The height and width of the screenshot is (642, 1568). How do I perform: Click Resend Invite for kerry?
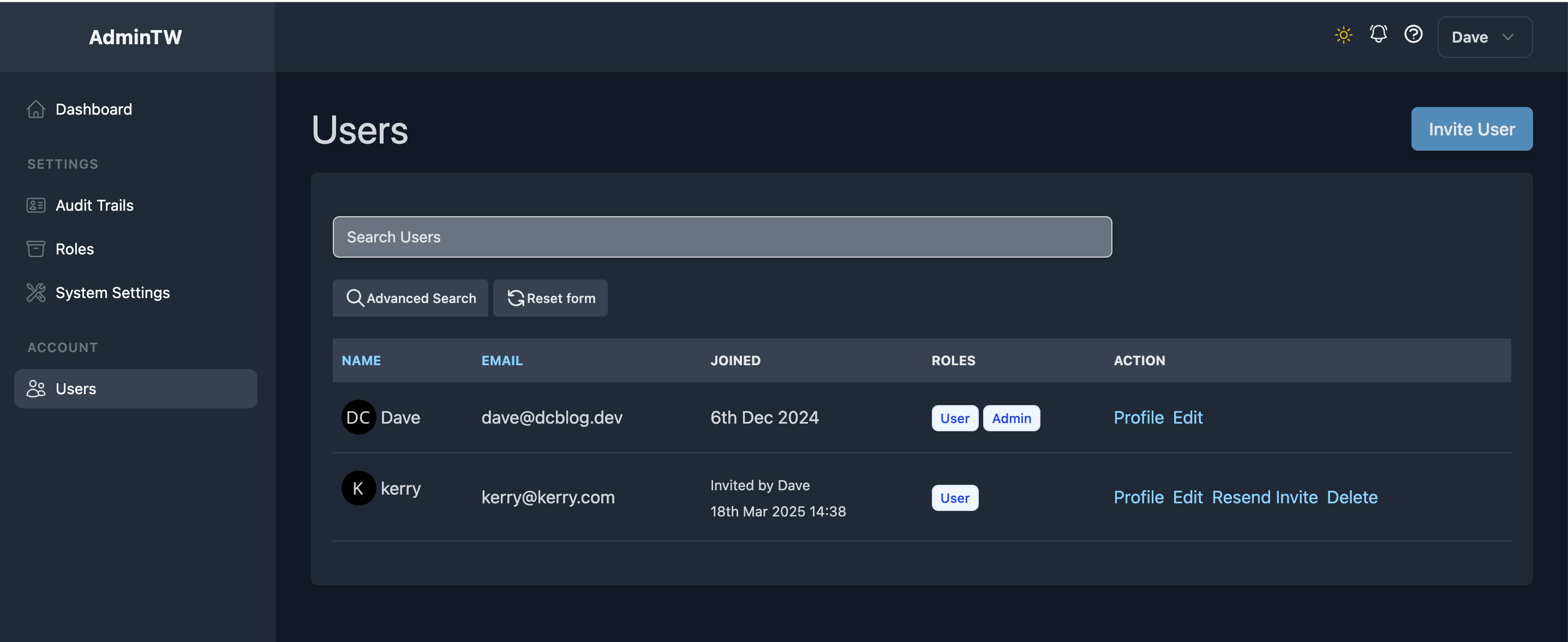point(1264,497)
